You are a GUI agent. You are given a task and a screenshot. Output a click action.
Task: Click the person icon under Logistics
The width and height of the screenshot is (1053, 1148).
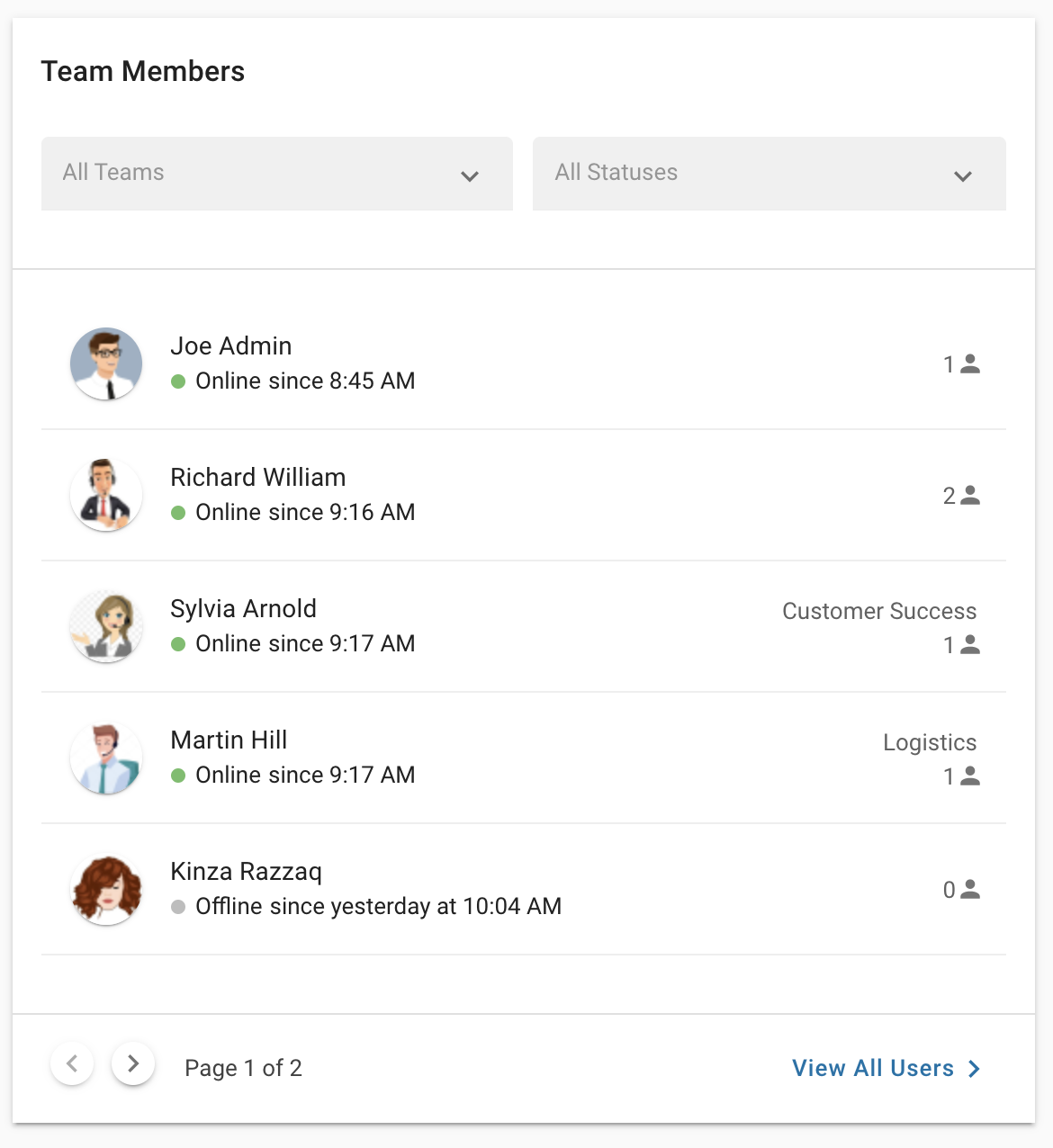coord(970,776)
